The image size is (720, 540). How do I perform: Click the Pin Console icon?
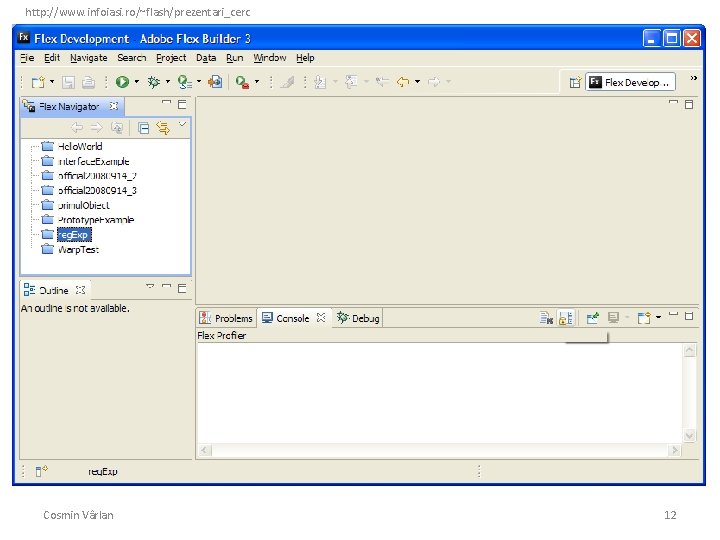point(593,318)
